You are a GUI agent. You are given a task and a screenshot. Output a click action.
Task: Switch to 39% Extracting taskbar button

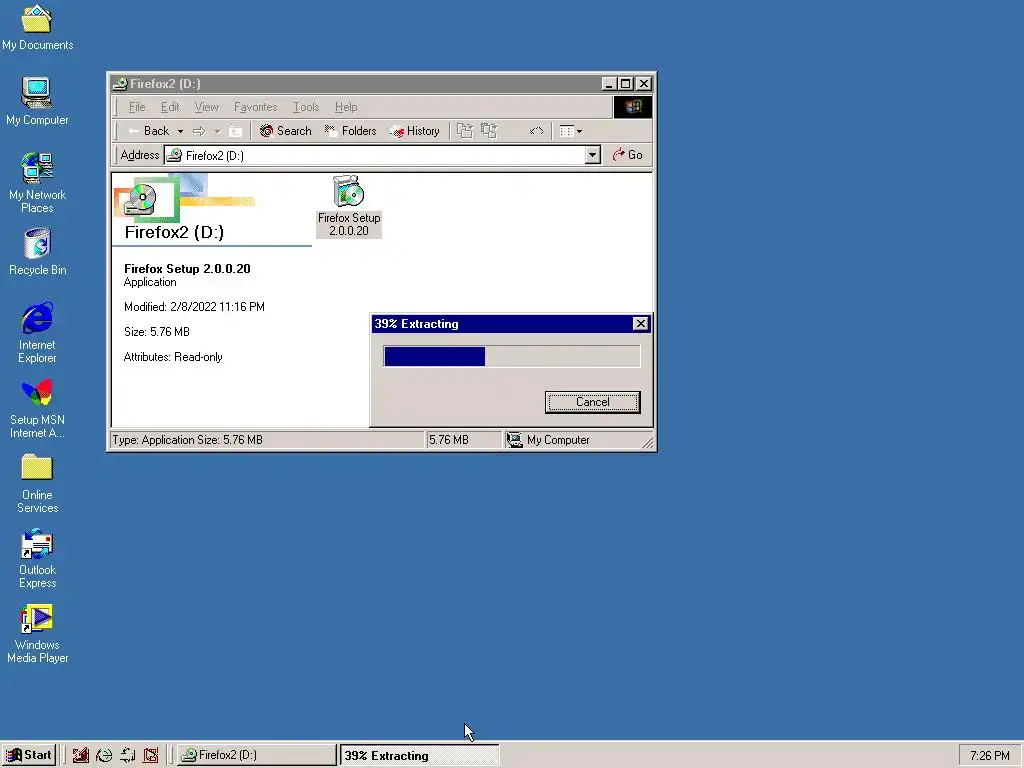(419, 755)
